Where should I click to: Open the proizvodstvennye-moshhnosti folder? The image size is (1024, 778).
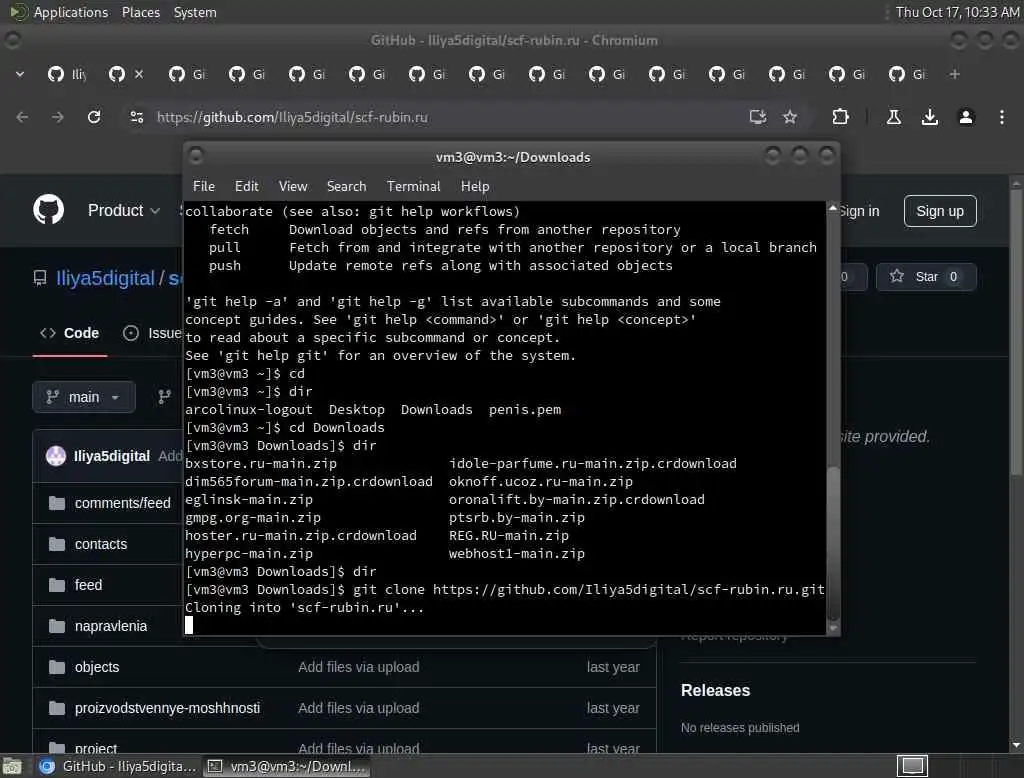tap(167, 708)
